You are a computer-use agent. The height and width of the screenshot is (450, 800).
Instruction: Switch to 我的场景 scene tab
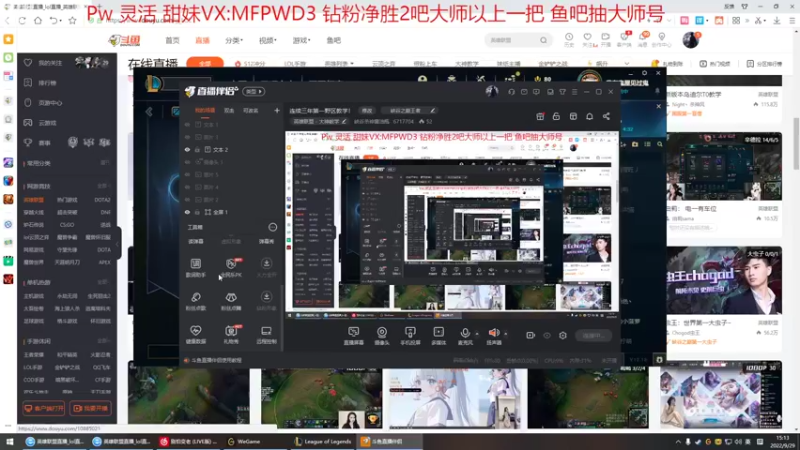pyautogui.click(x=205, y=110)
